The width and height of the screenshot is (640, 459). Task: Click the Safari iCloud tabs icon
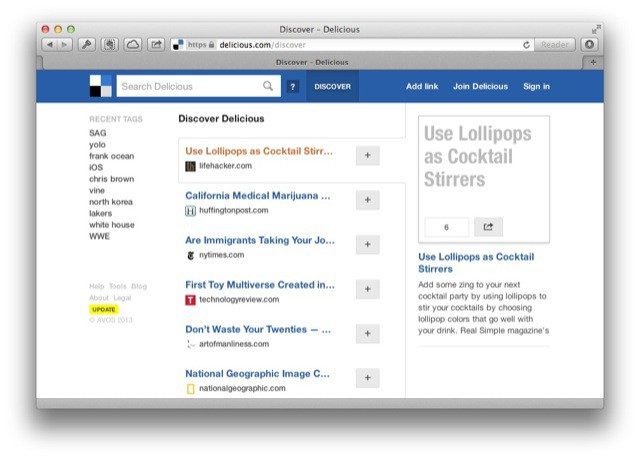tap(132, 45)
